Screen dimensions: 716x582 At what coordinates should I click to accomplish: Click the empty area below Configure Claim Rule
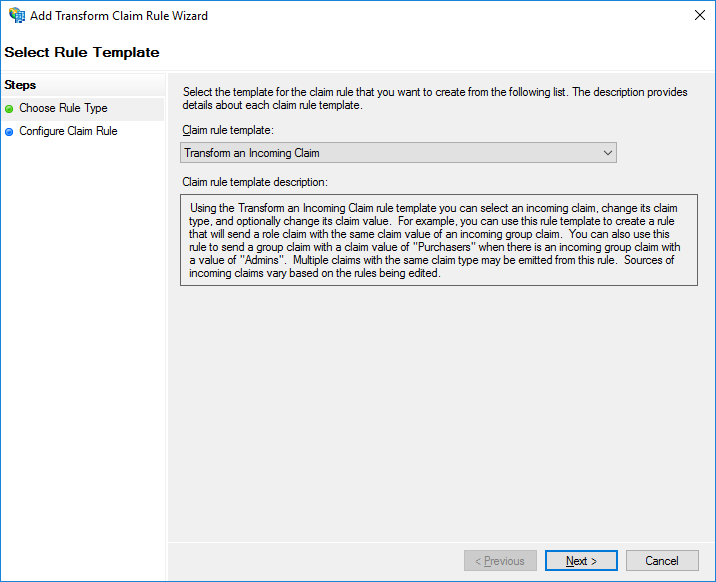(82, 350)
